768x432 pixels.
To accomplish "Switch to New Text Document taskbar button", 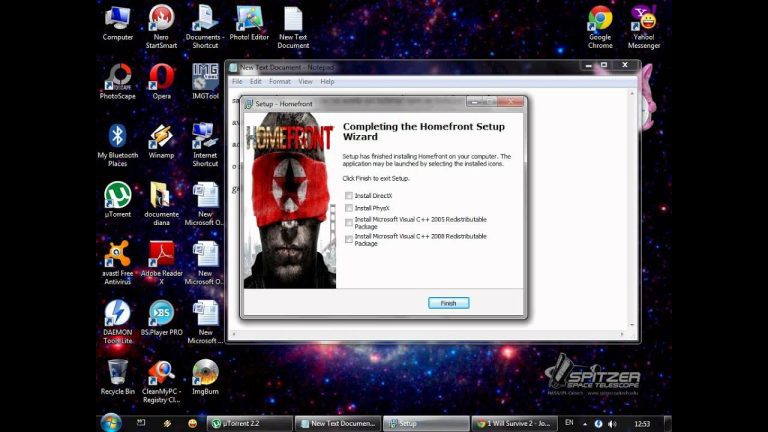I will 338,424.
